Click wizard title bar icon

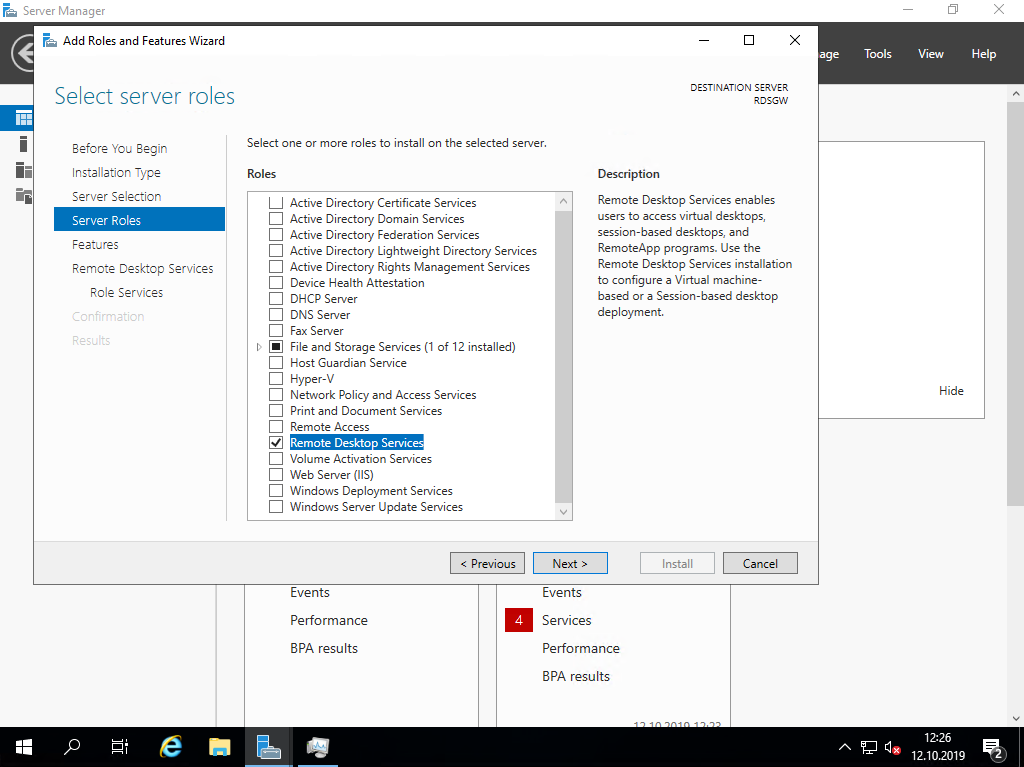[50, 41]
